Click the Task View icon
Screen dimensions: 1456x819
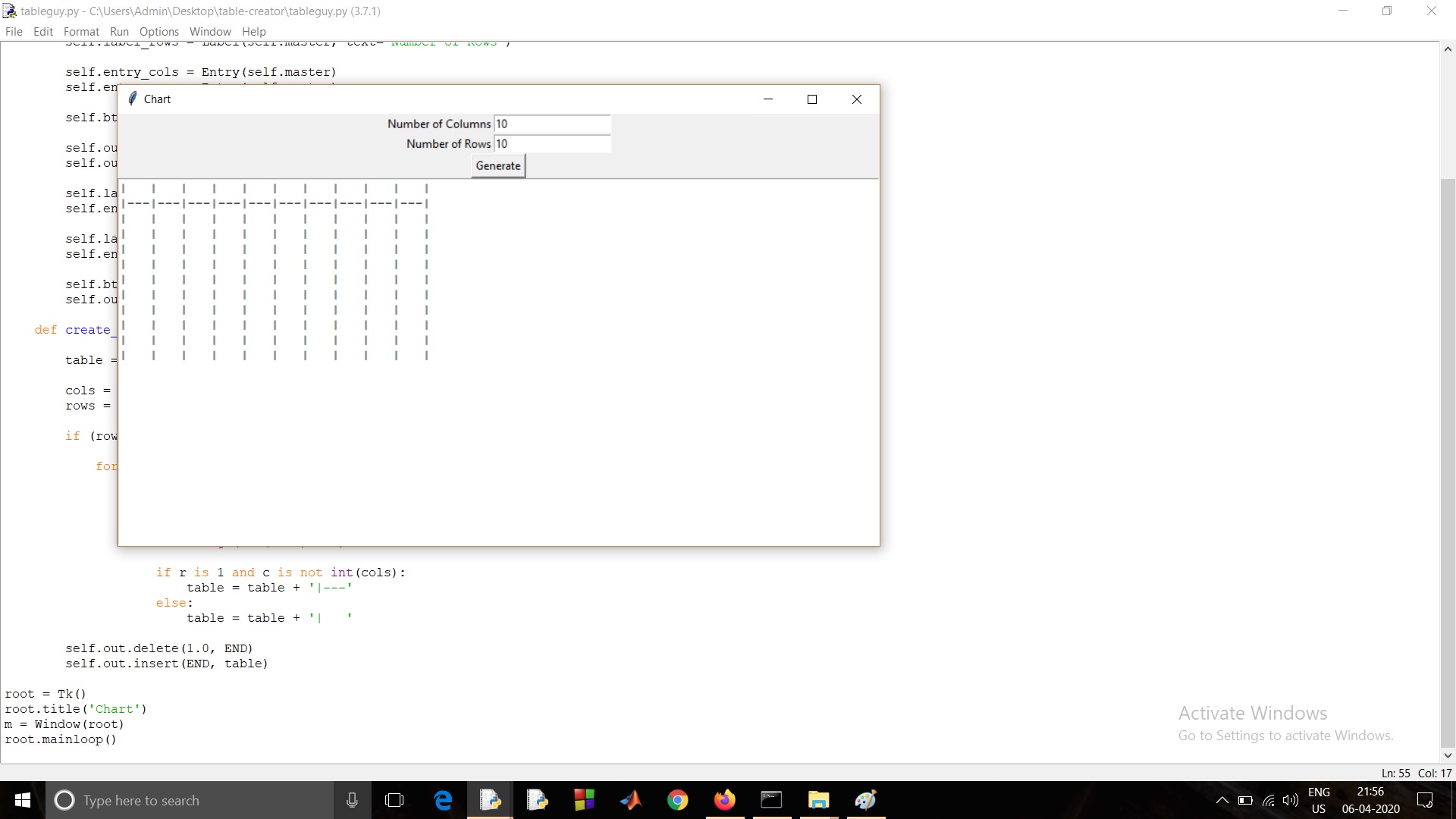click(x=394, y=800)
